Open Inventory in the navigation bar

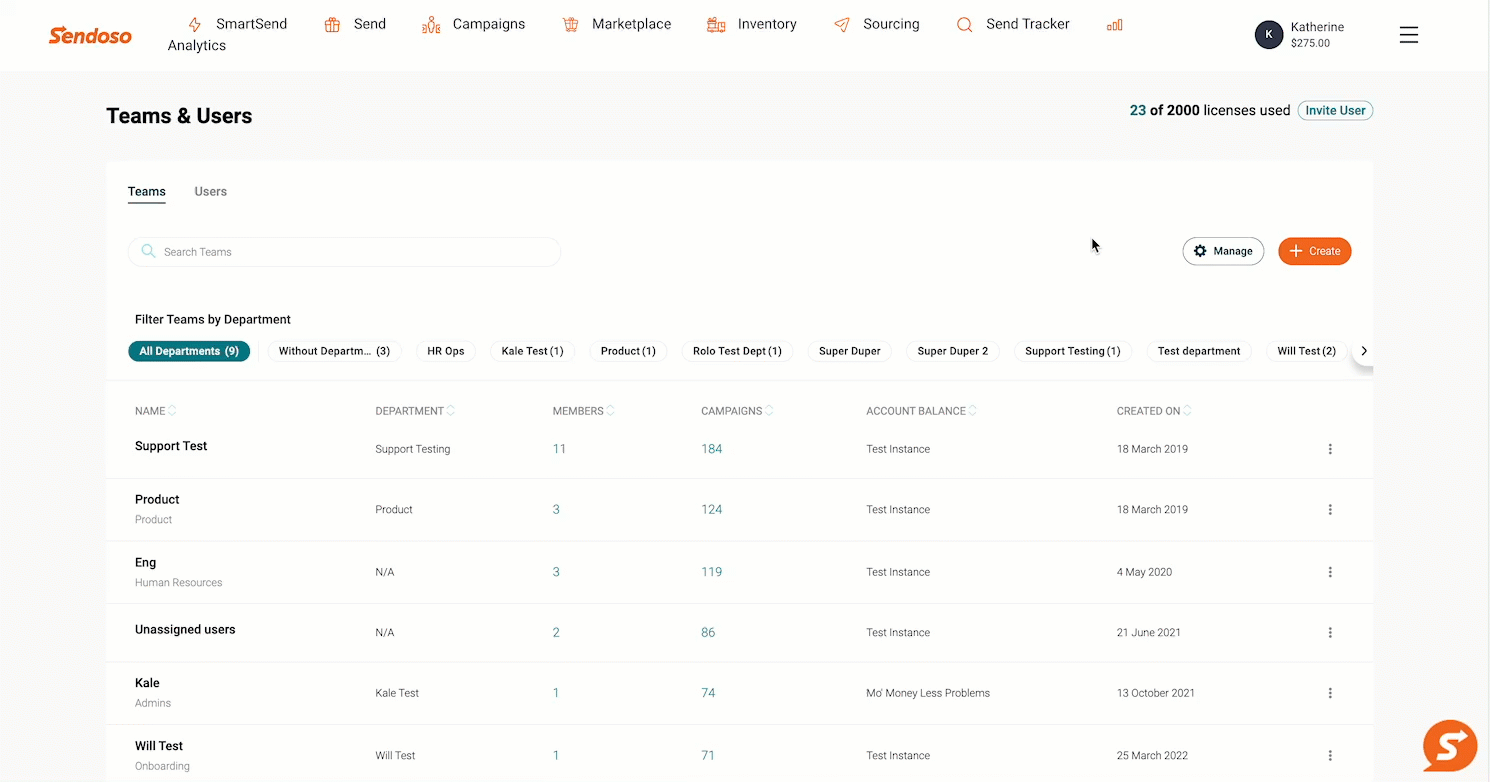752,24
